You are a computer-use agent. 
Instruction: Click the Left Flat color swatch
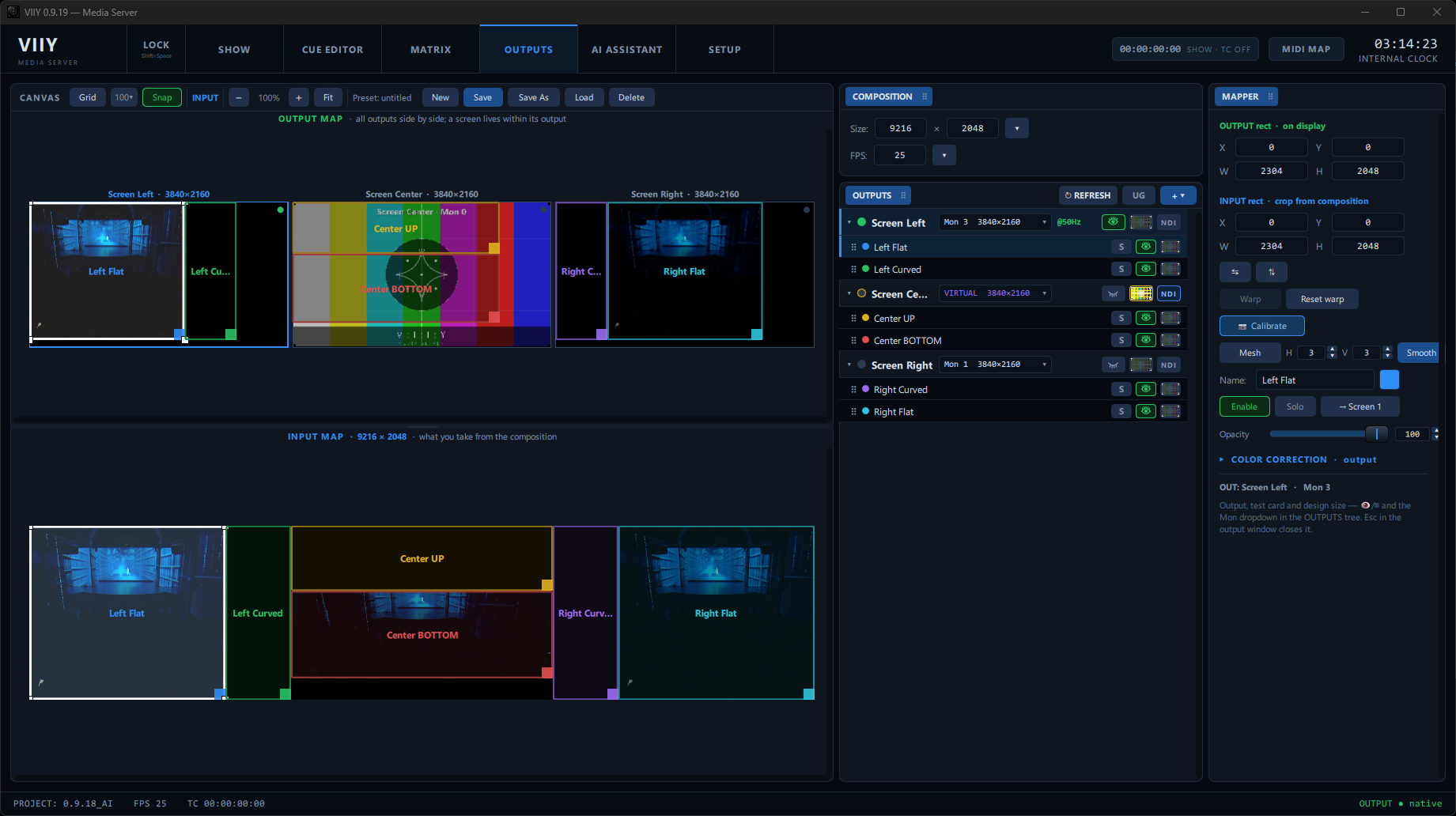(1390, 380)
